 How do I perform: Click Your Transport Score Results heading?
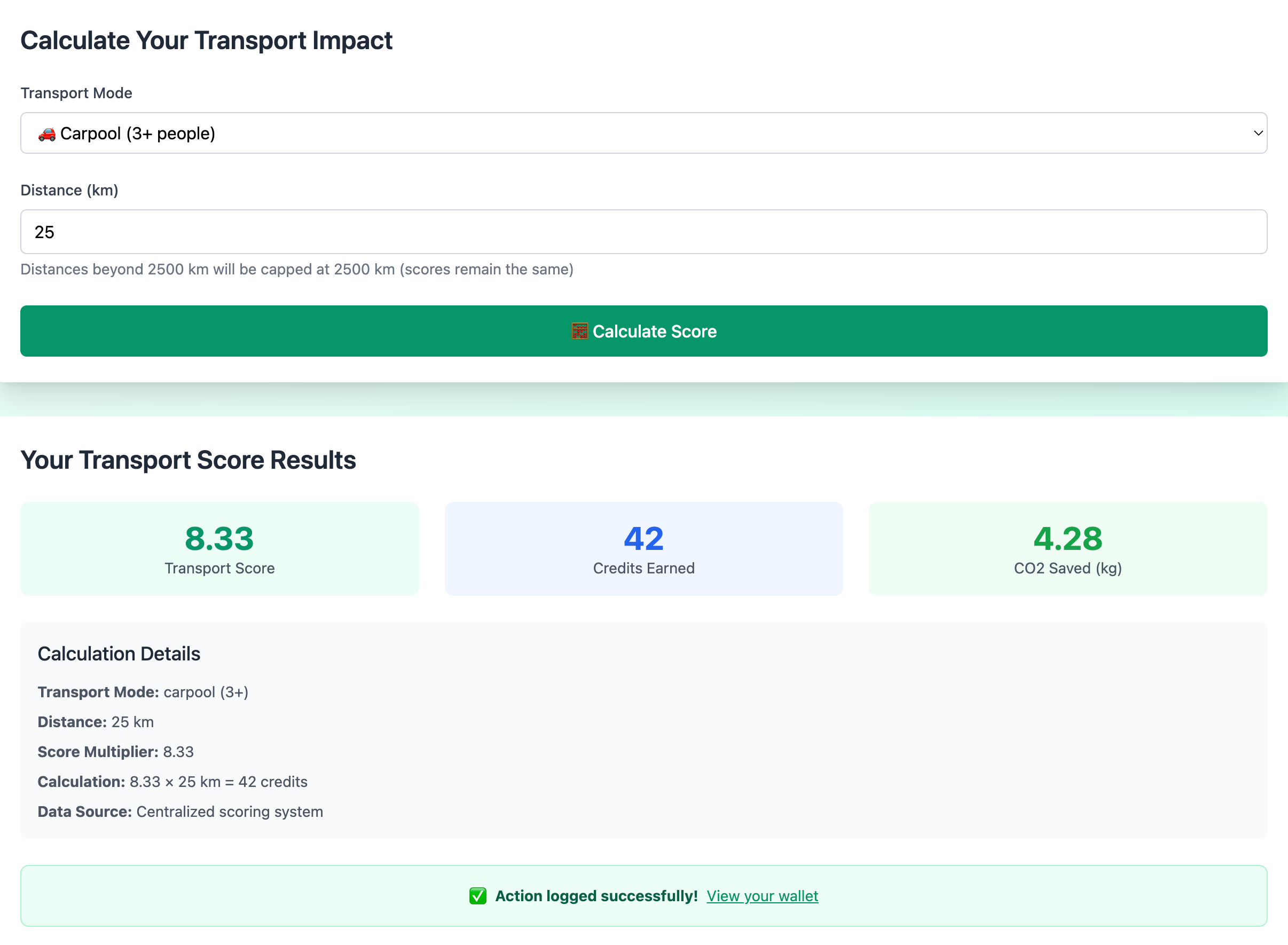point(189,460)
